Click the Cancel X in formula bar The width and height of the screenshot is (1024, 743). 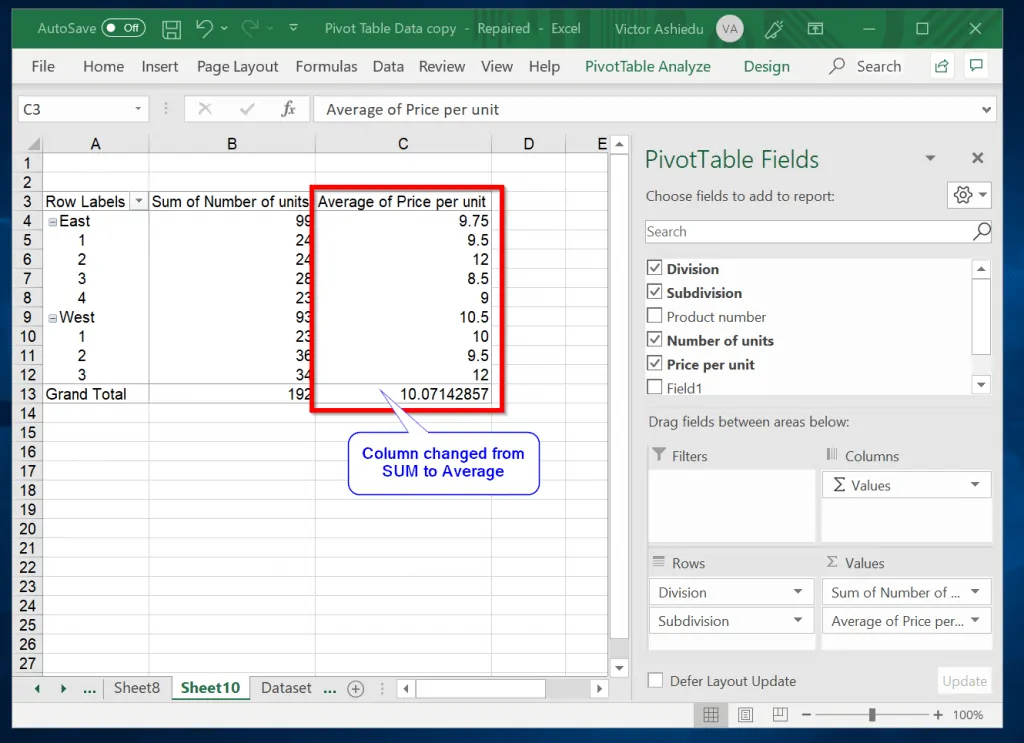pos(205,109)
